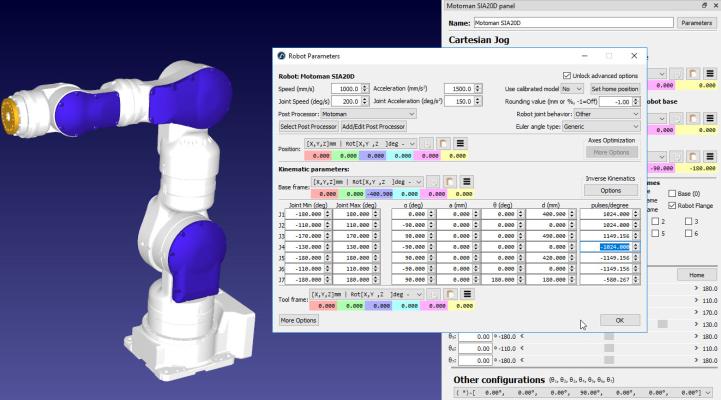Click the copy icon directly below Cartesian Jog heading
721x400 pixels.
tap(676, 74)
